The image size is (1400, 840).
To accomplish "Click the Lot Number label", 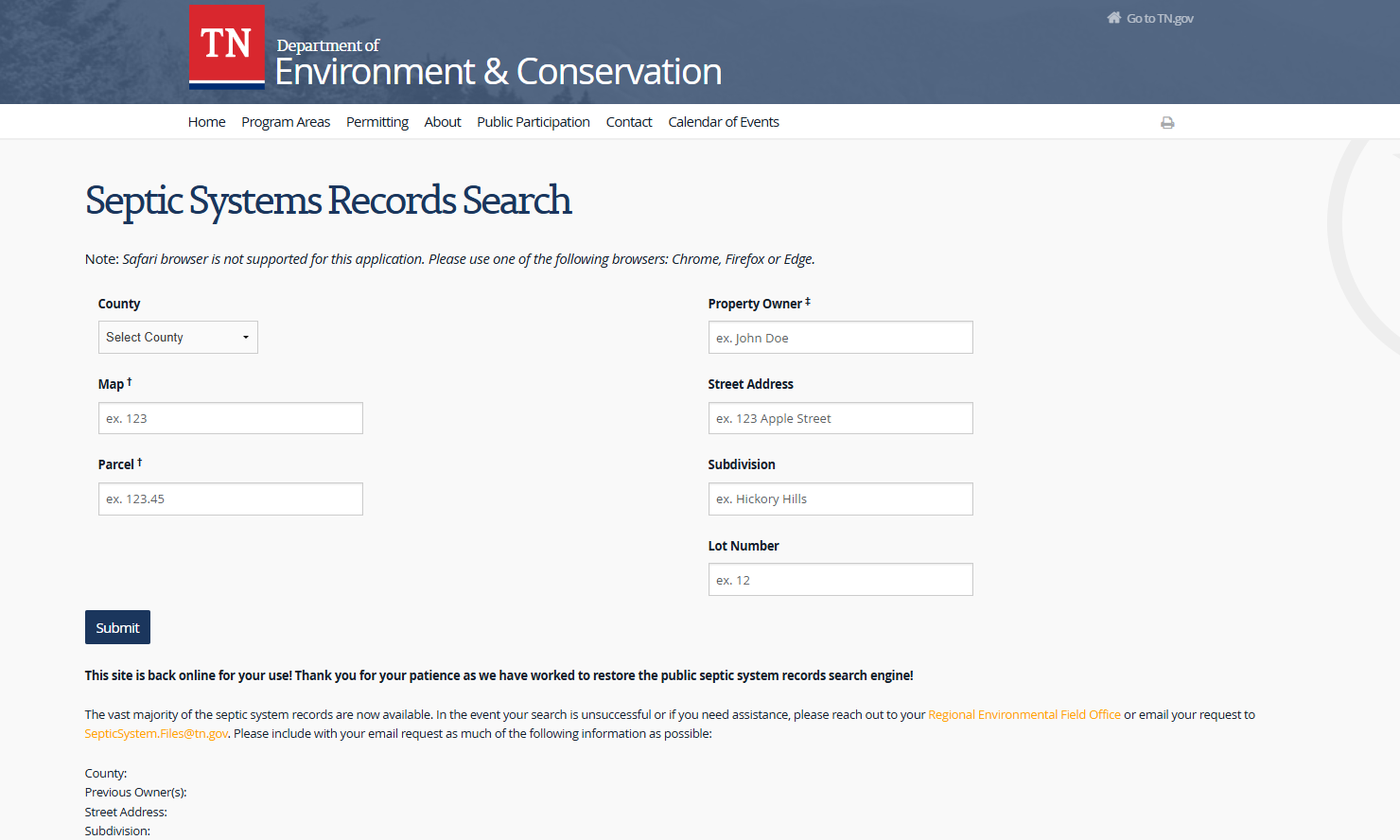I will (x=744, y=546).
